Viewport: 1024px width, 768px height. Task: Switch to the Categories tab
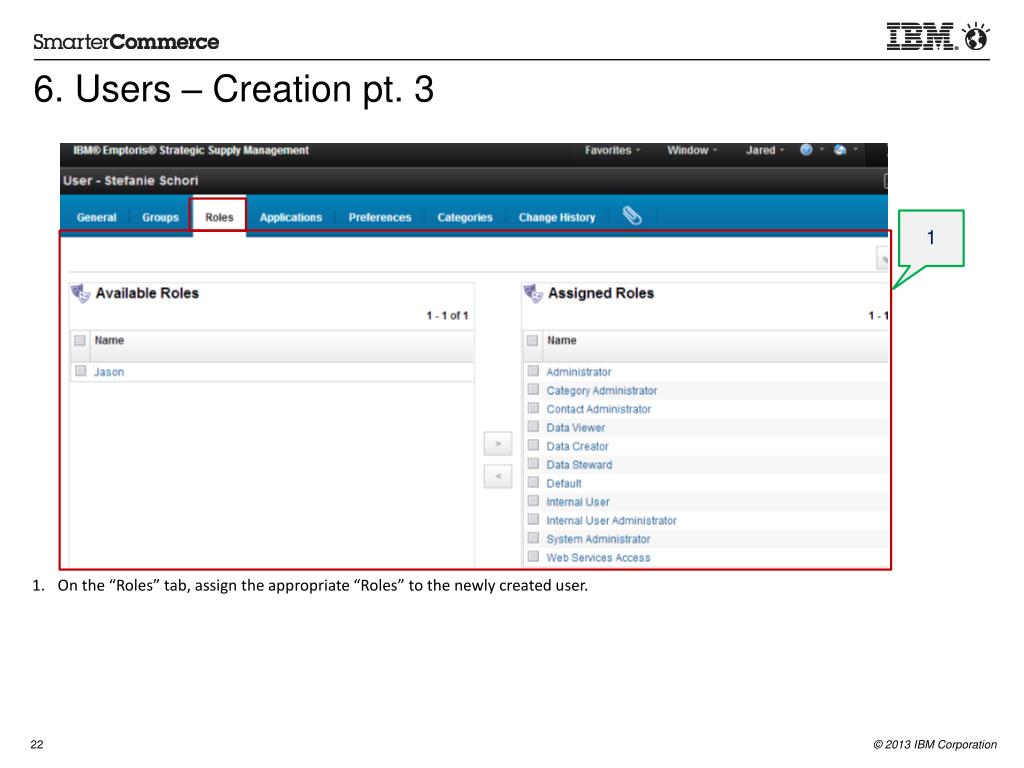coord(464,217)
